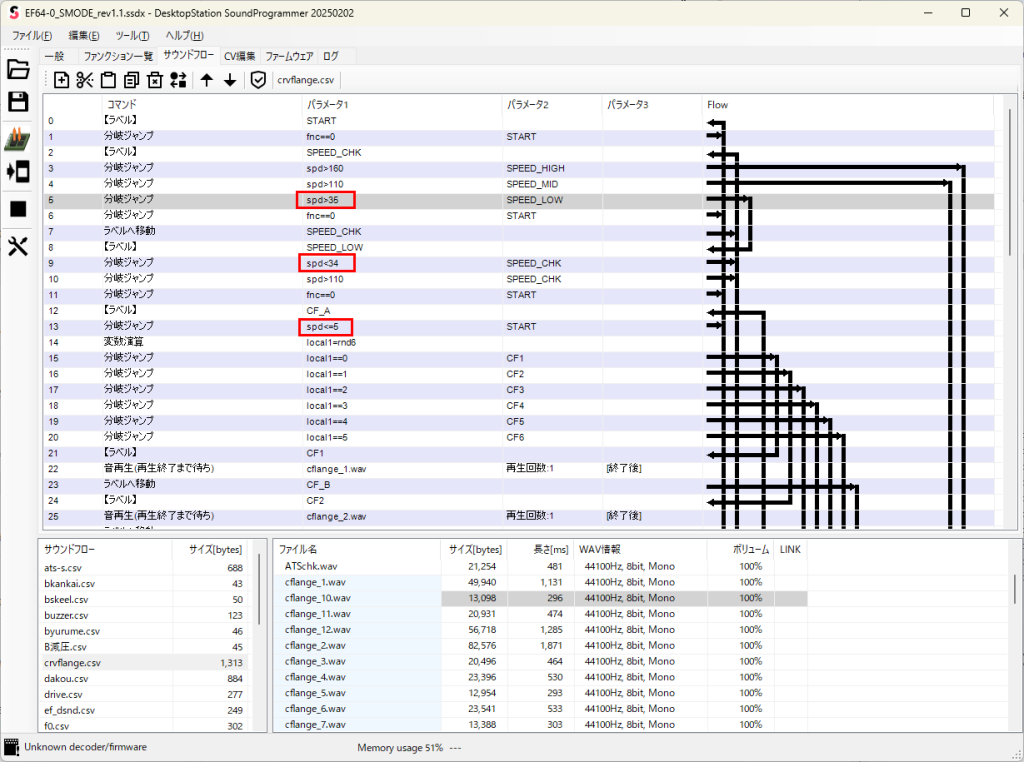
Task: Click the add new row icon
Action: [61, 80]
